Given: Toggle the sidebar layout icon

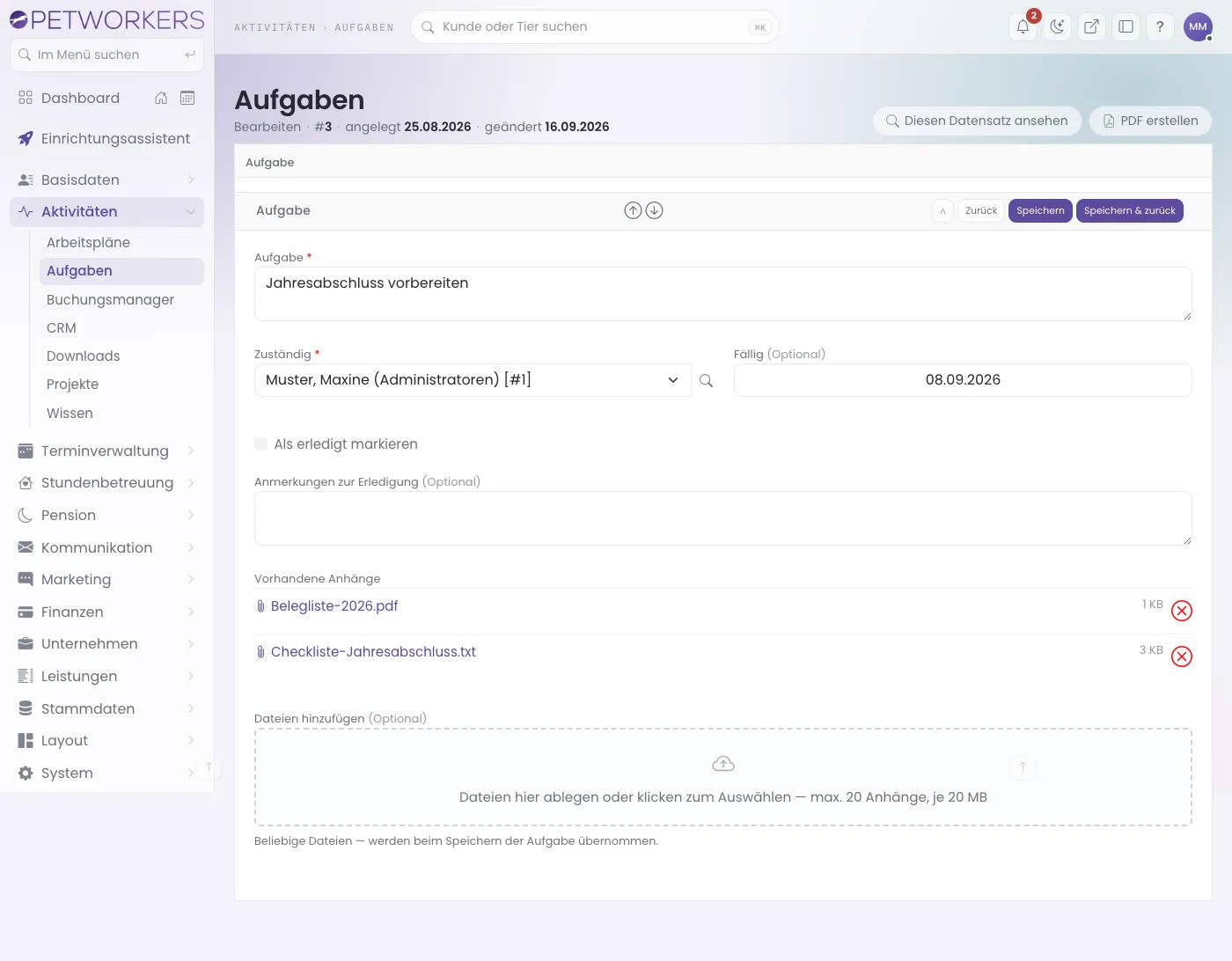Looking at the screenshot, I should [x=1126, y=26].
